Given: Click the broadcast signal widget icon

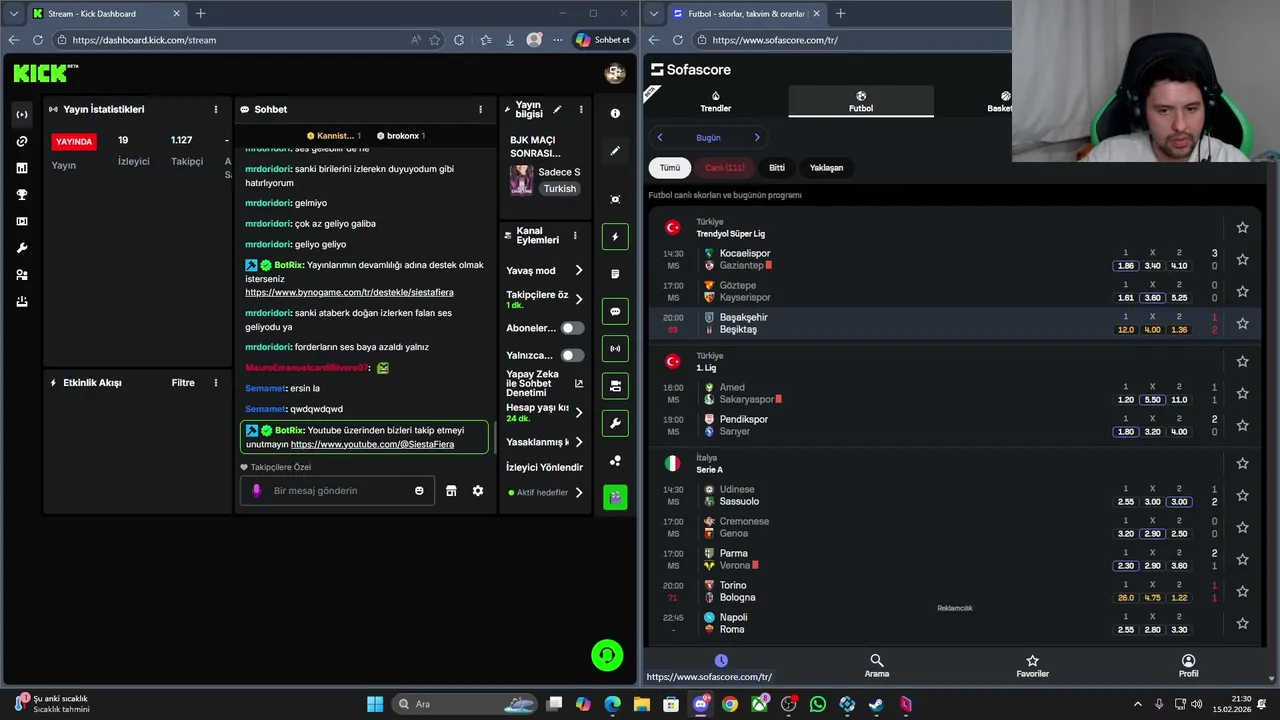Looking at the screenshot, I should coord(615,348).
